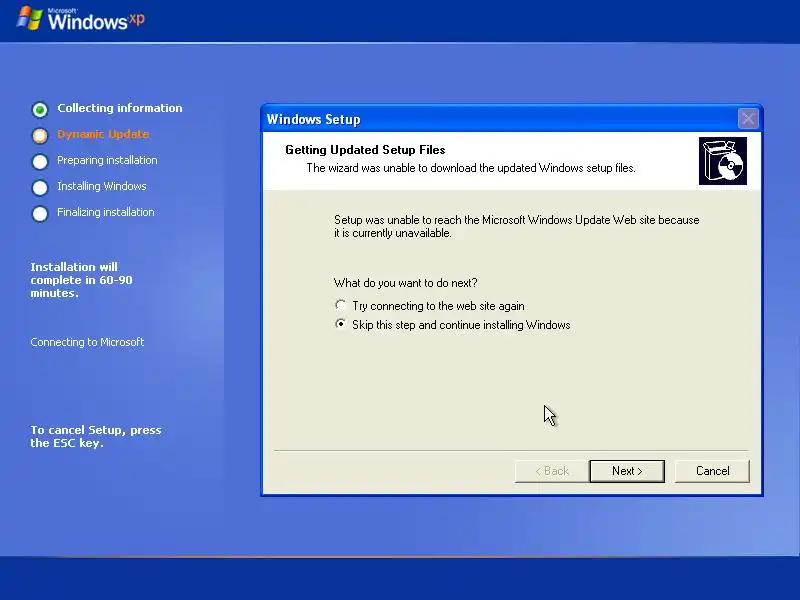Click 'Connecting to Microsoft' status text
Screen dimensions: 800x600
tap(87, 342)
